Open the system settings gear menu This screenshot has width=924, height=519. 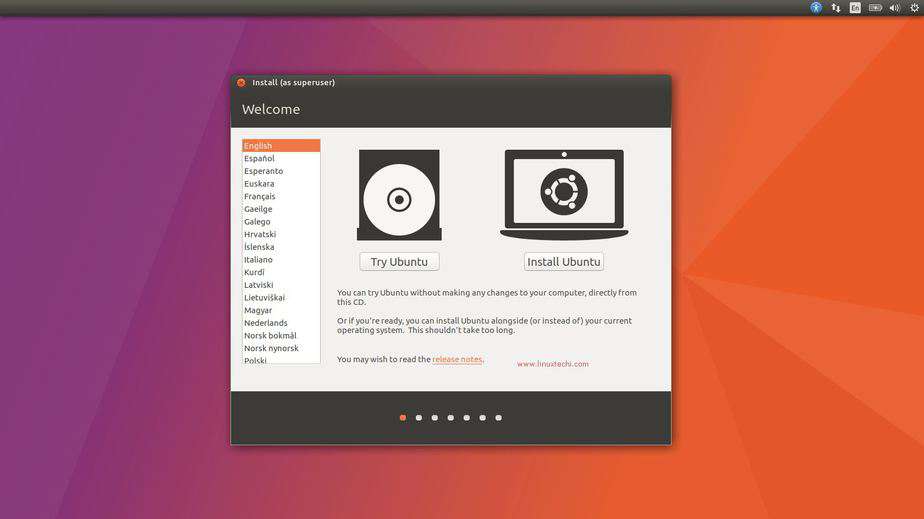point(915,8)
